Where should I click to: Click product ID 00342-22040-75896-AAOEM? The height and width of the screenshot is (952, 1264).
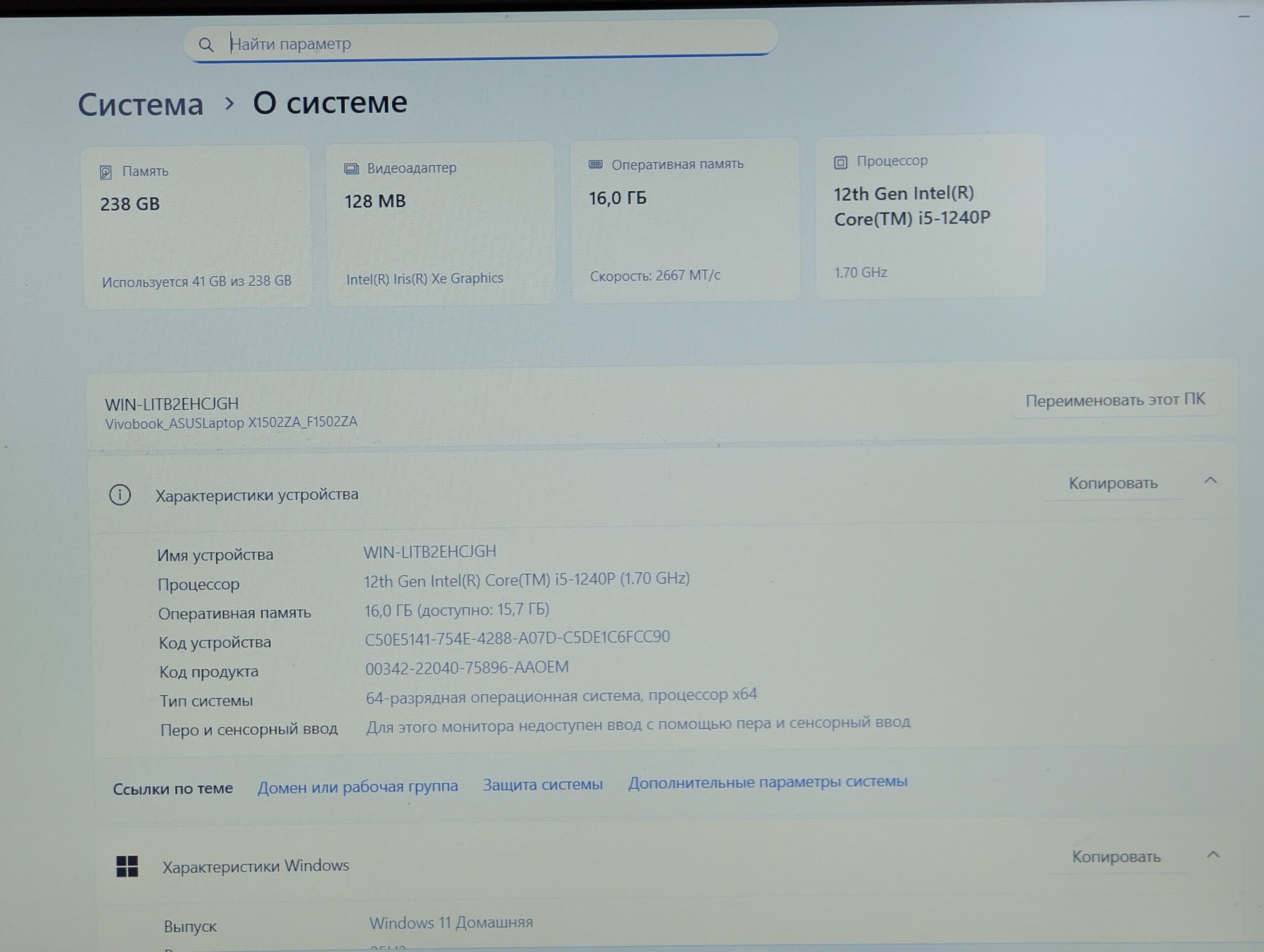(467, 668)
